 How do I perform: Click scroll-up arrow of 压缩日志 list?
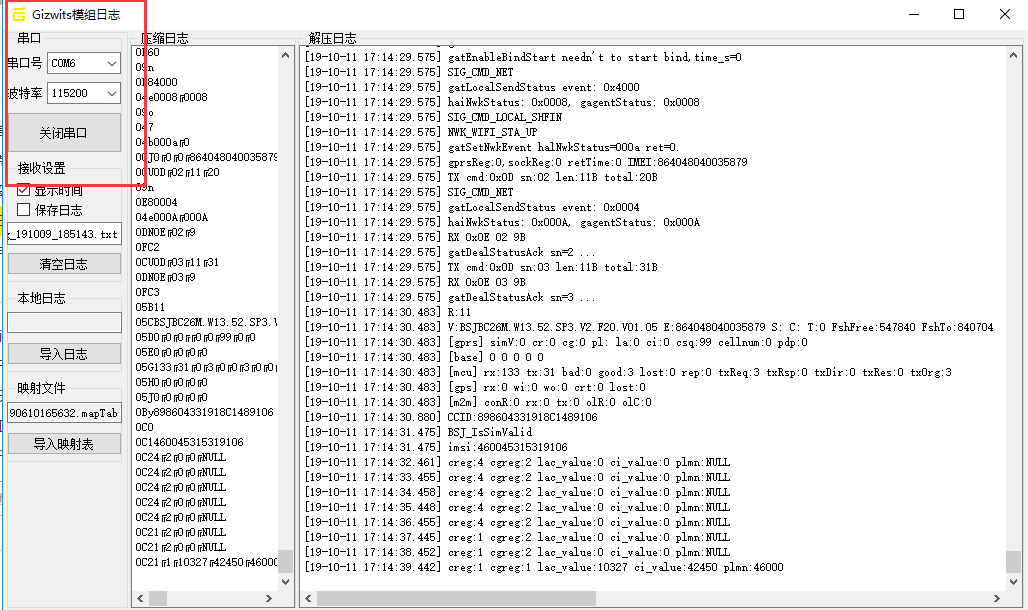[x=286, y=56]
